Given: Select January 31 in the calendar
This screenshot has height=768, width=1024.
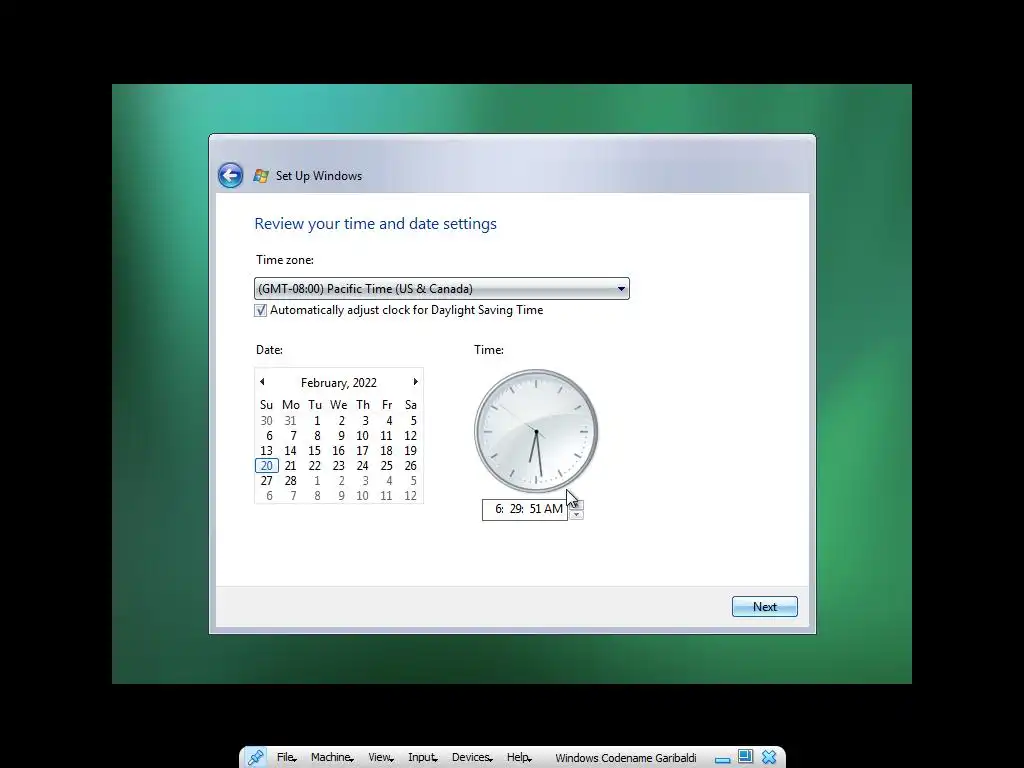Looking at the screenshot, I should coord(290,421).
